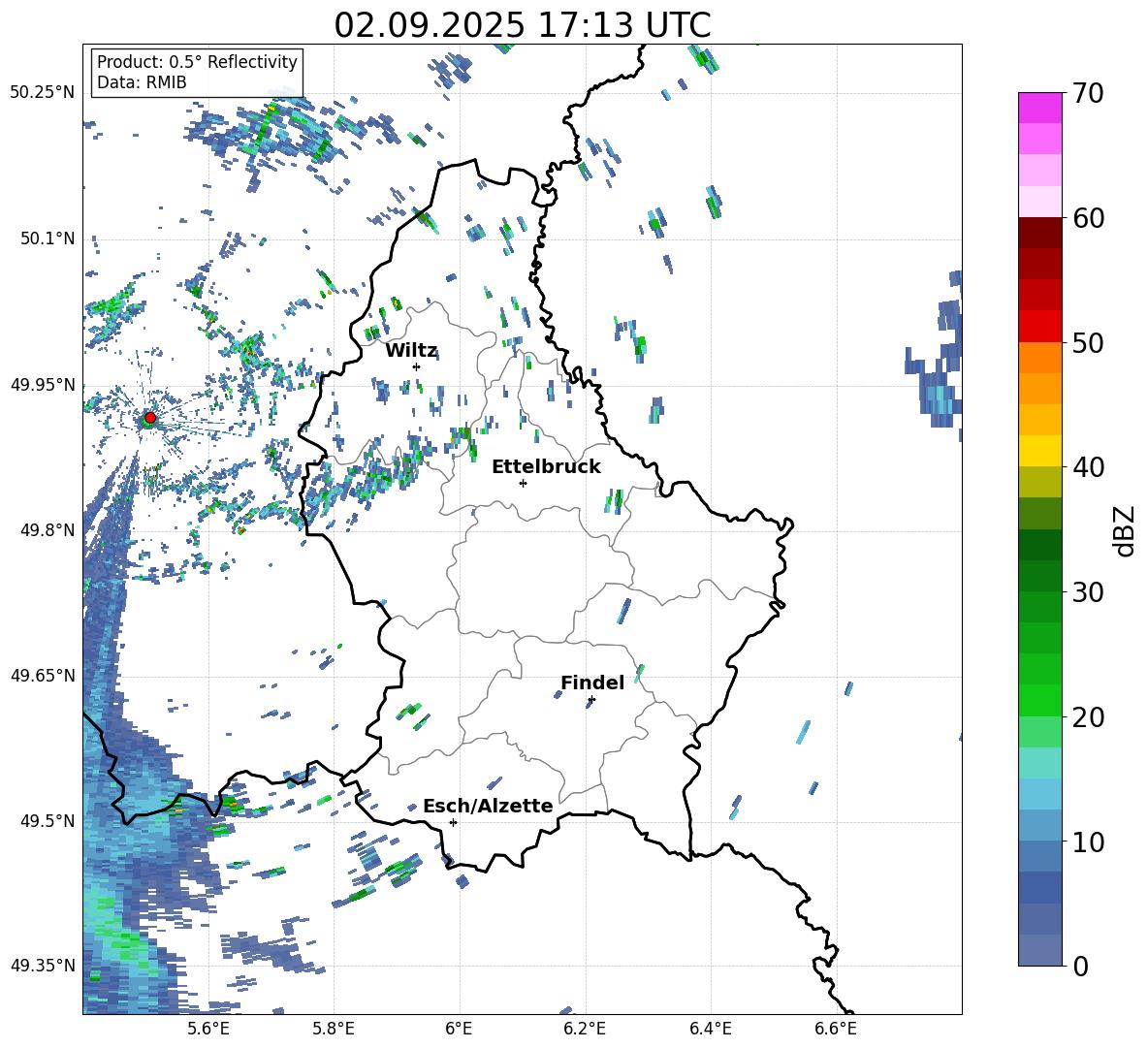
Task: Click the colorbar tick label 0
Action: (x=1080, y=967)
